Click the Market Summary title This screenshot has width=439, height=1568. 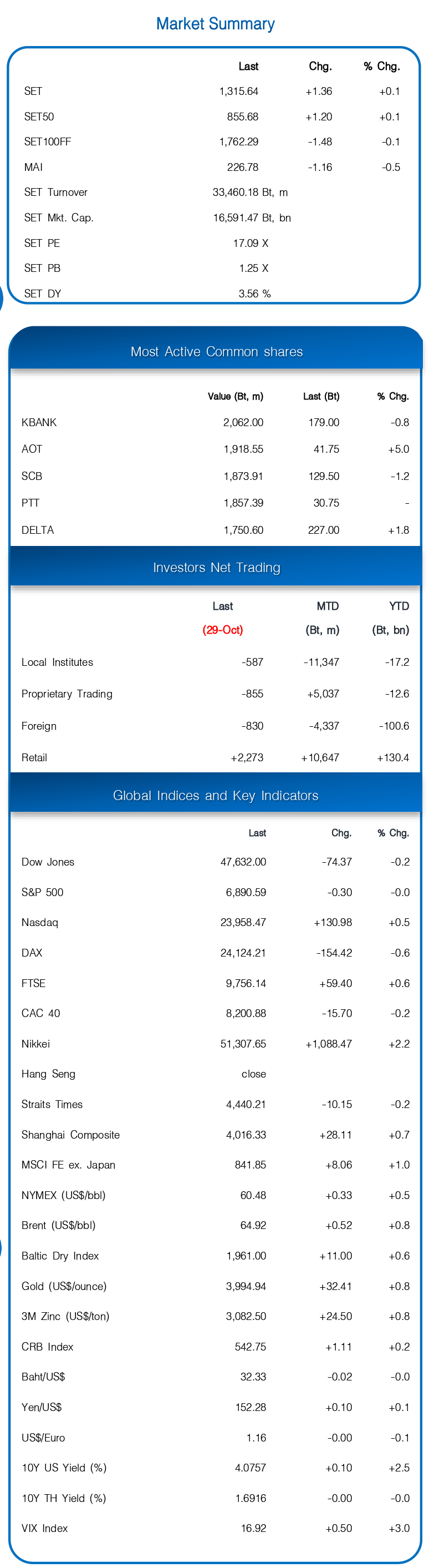[x=215, y=24]
